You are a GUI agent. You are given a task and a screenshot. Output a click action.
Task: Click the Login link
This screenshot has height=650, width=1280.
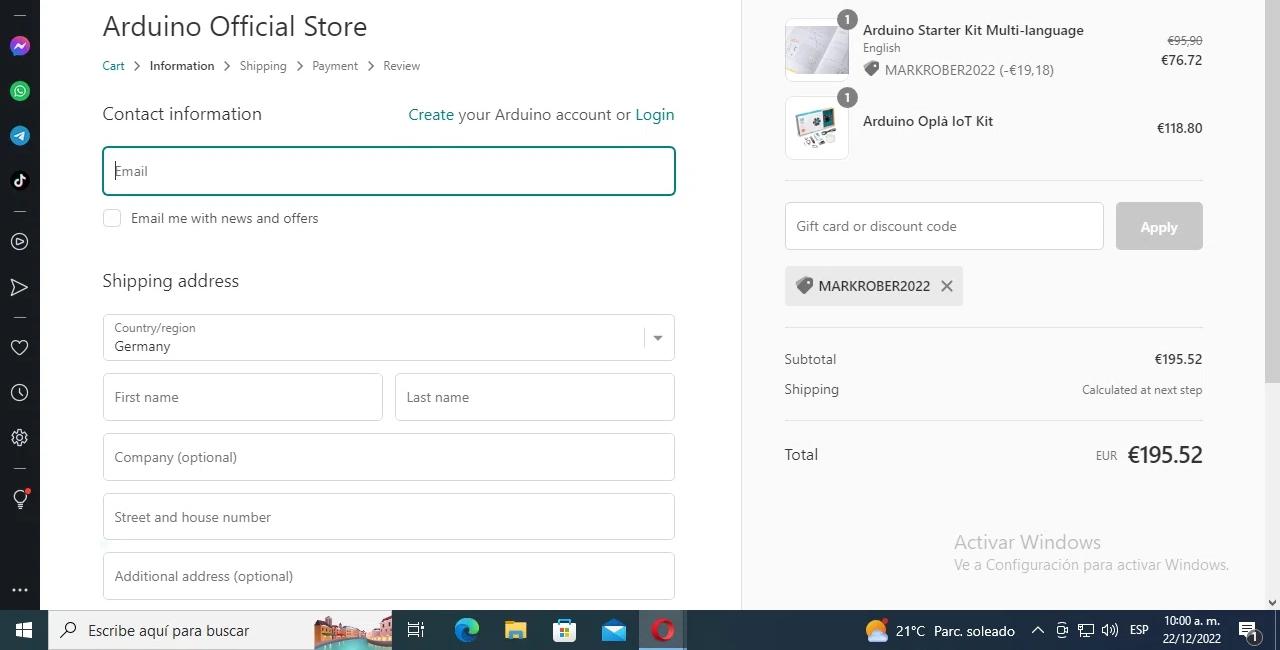coord(655,115)
